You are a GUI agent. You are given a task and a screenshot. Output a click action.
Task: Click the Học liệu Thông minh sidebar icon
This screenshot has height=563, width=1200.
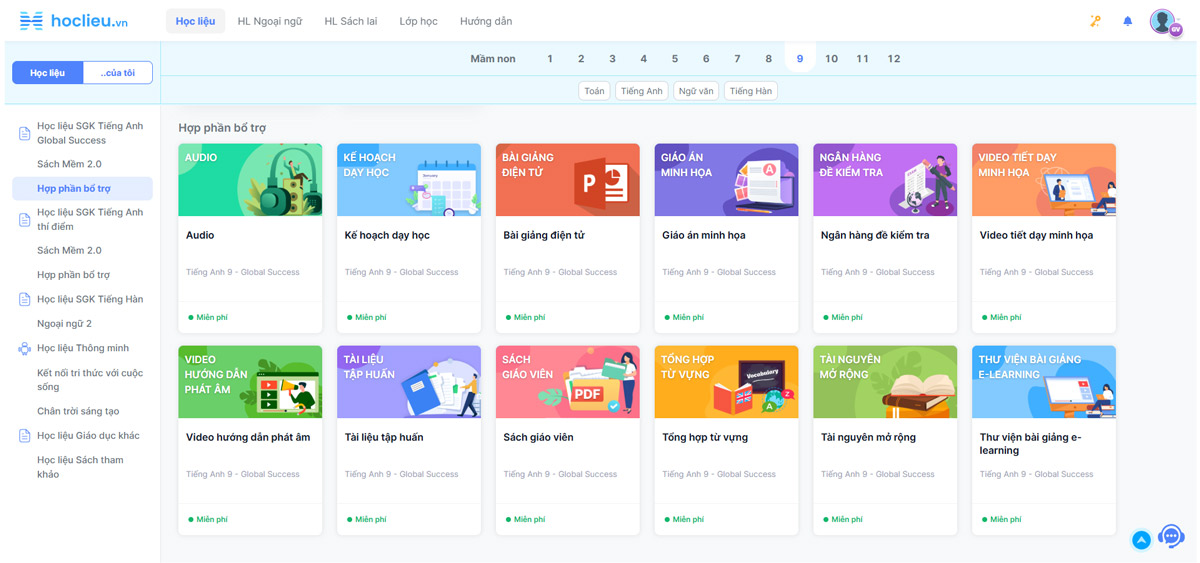click(25, 348)
